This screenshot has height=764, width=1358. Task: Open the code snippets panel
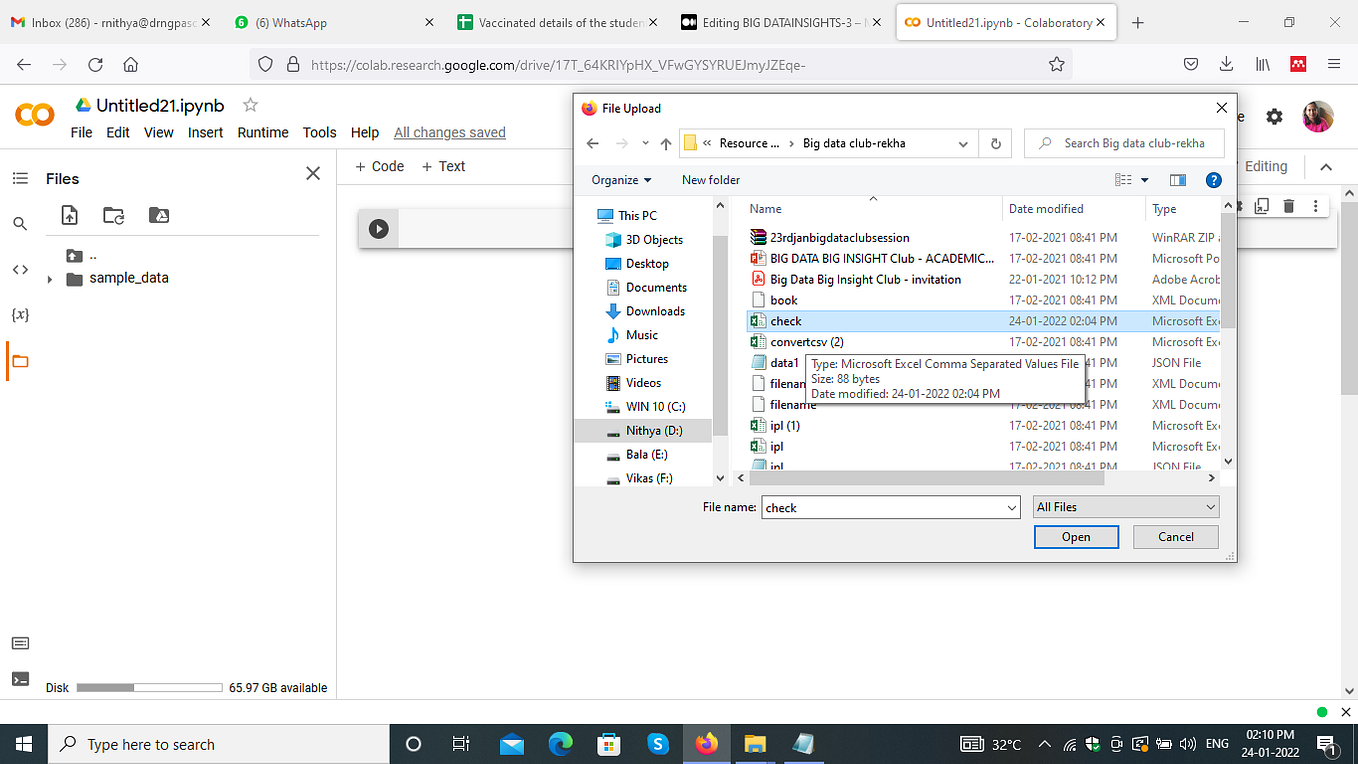(20, 269)
